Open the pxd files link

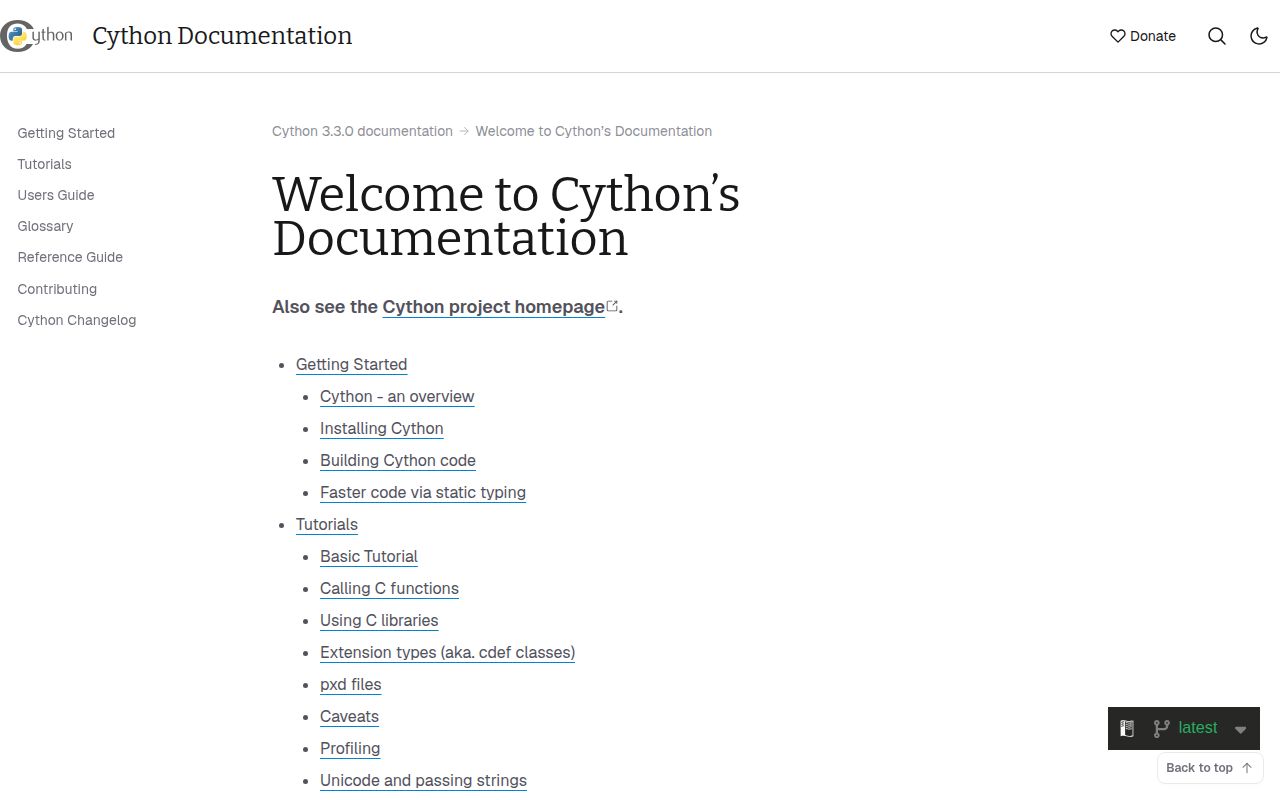tap(351, 685)
